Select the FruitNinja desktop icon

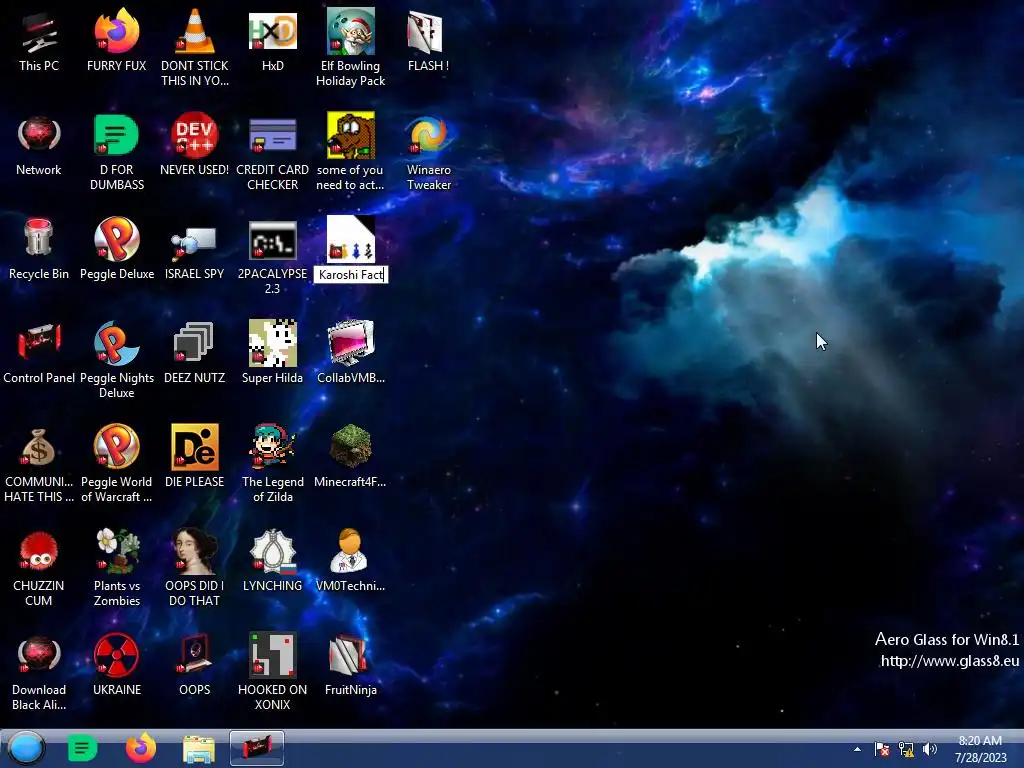click(x=351, y=665)
